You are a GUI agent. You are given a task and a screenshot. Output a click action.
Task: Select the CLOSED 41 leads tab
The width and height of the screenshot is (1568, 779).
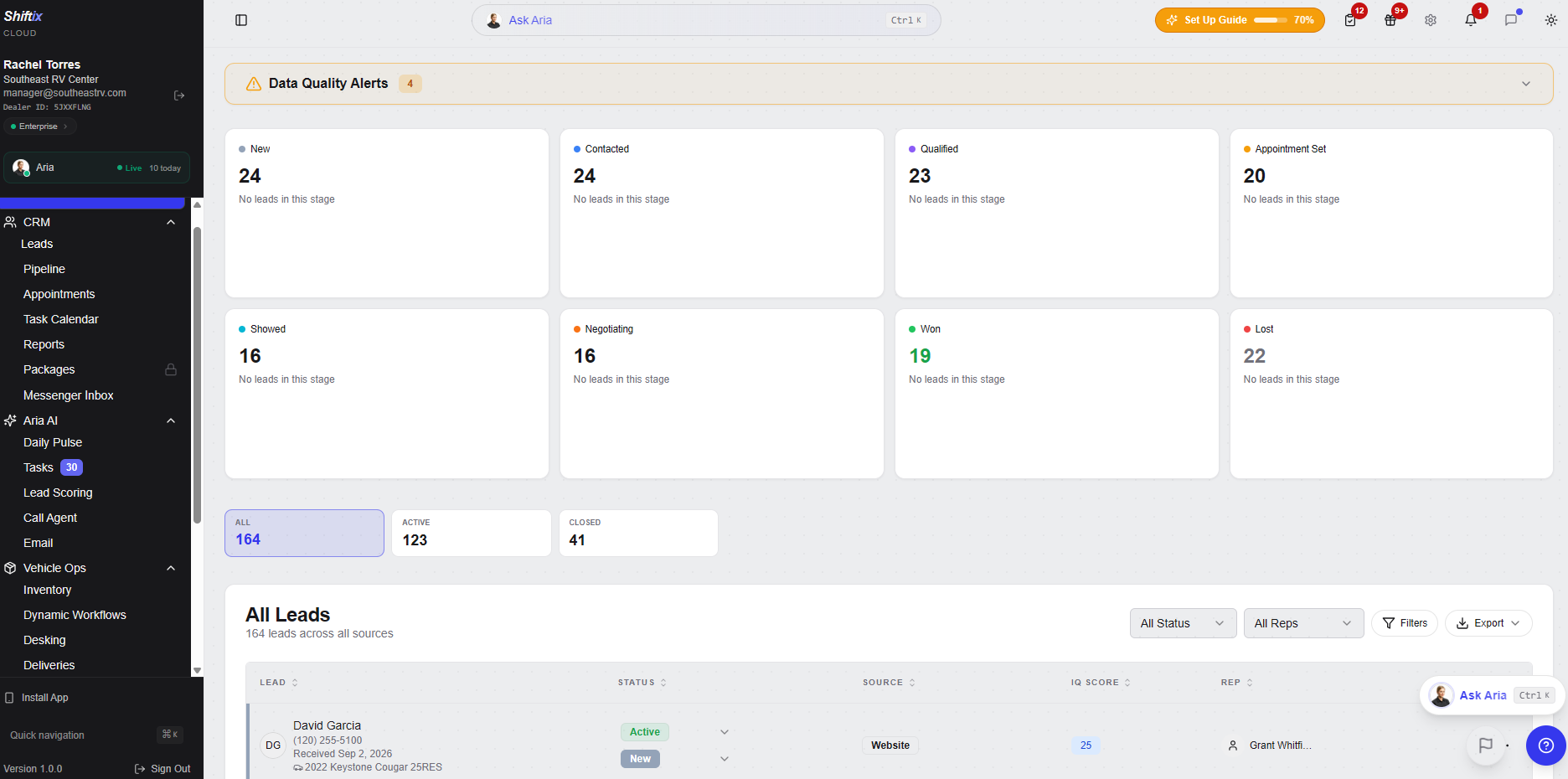pyautogui.click(x=638, y=533)
